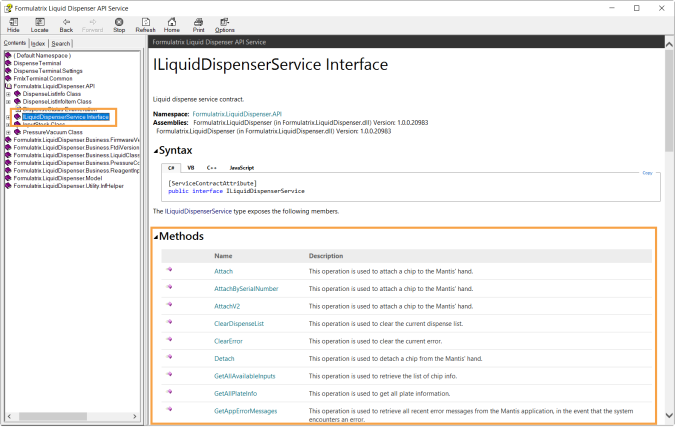Open the GetAllAvailableInputs method link
Viewport: 675px width, 432px height.
[x=245, y=376]
